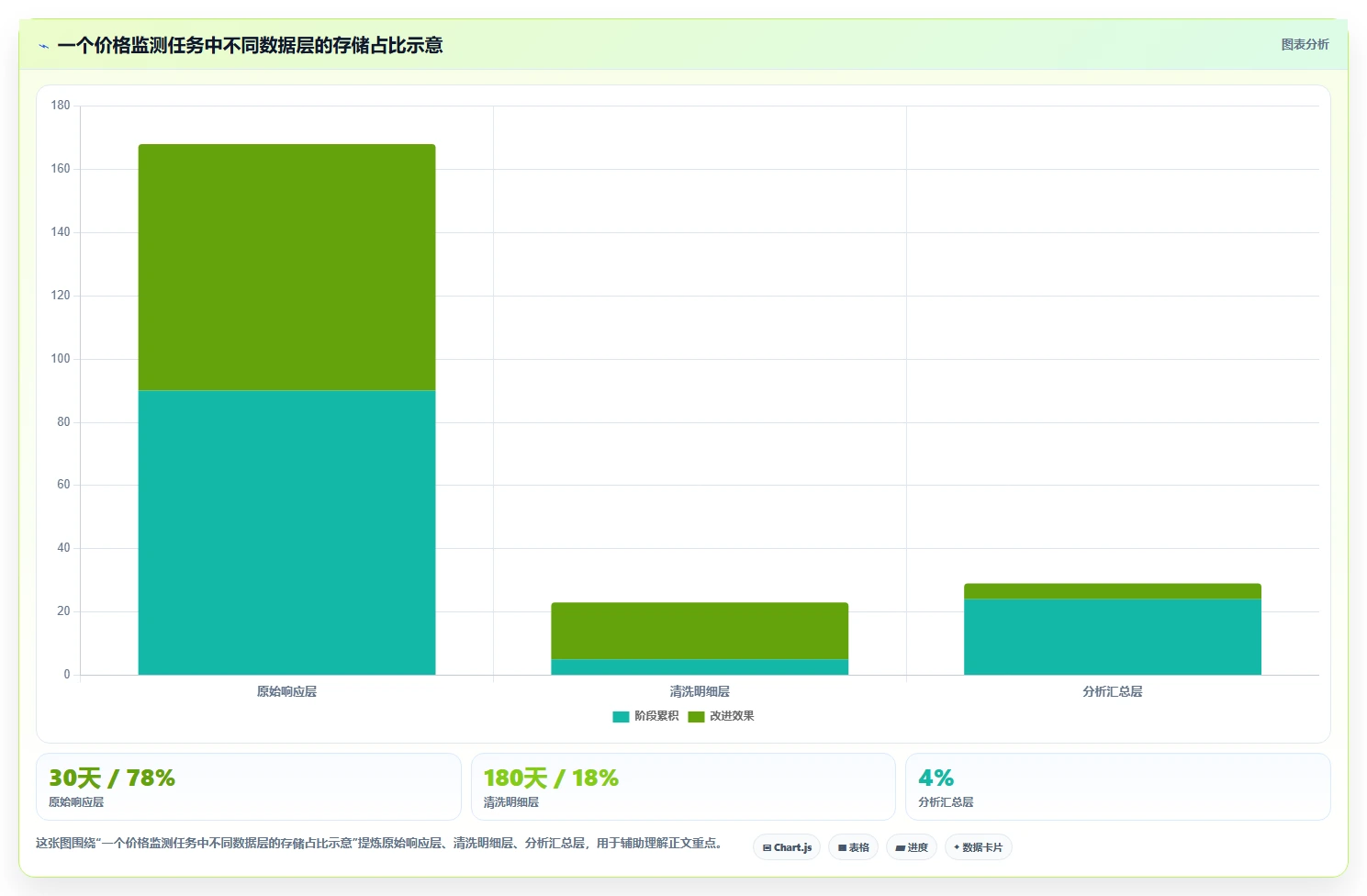Click the 清洗明细层 x-axis label
The image size is (1367, 896).
(700, 691)
